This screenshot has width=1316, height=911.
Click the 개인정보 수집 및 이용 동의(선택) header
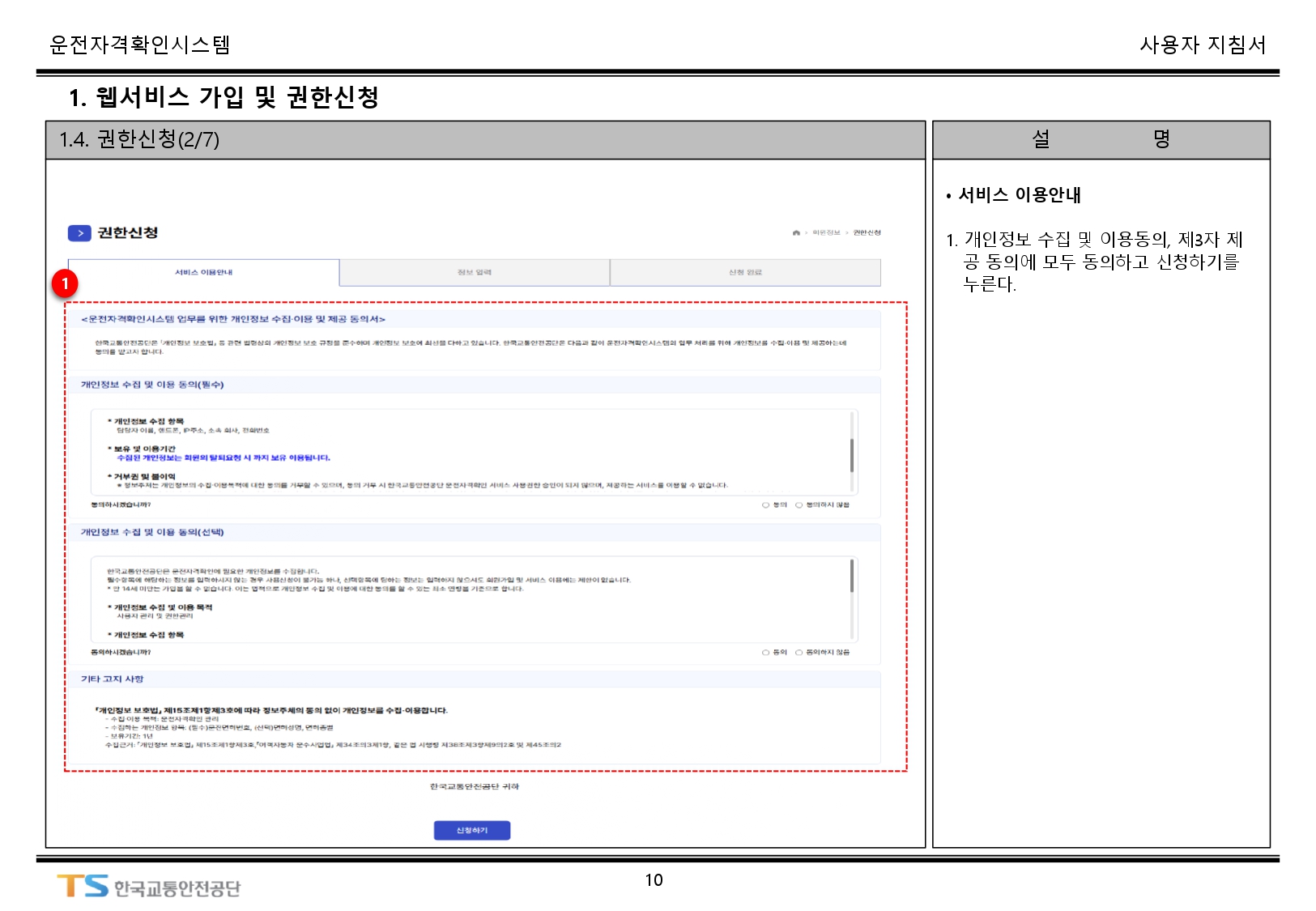(x=152, y=533)
